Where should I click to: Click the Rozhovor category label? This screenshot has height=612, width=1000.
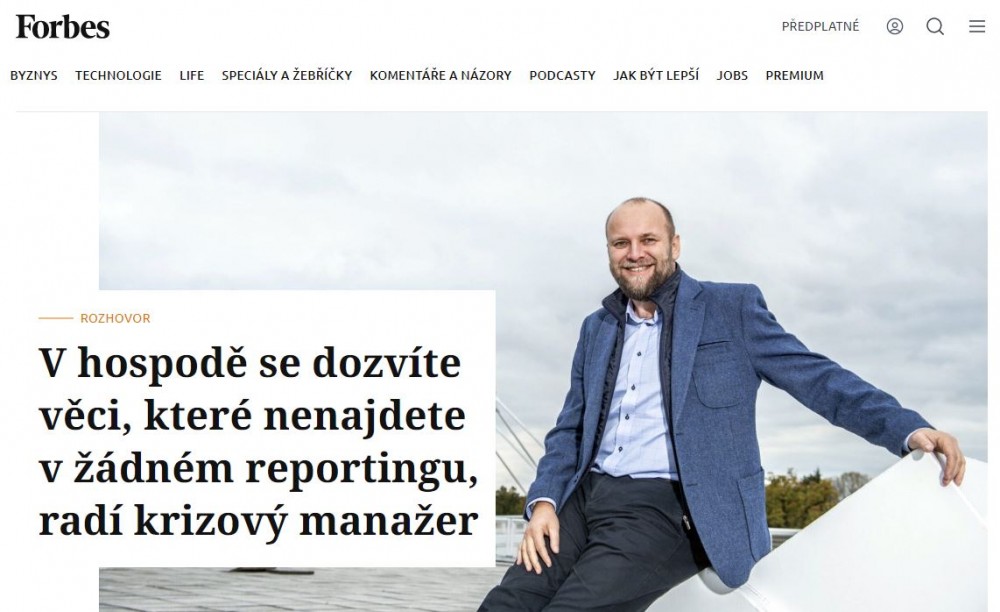coord(115,318)
